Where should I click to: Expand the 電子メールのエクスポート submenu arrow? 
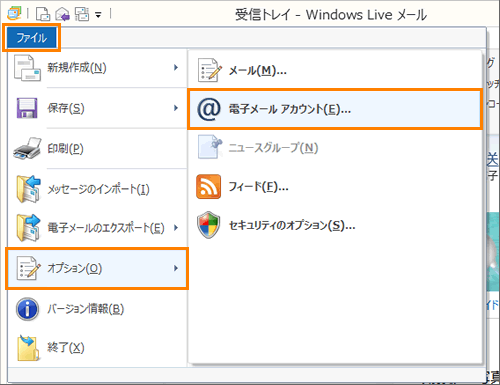pos(176,228)
